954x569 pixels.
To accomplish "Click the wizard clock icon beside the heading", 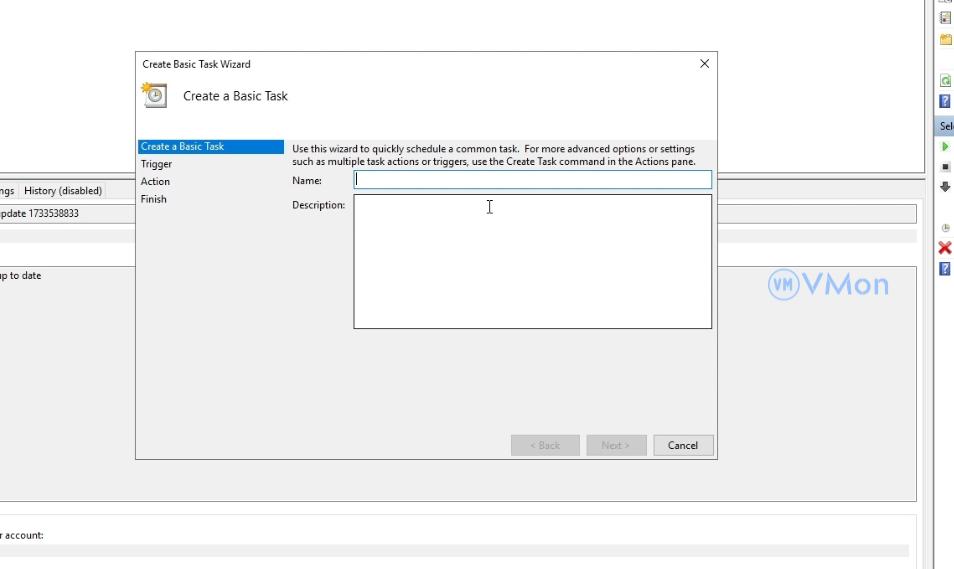I will [155, 95].
